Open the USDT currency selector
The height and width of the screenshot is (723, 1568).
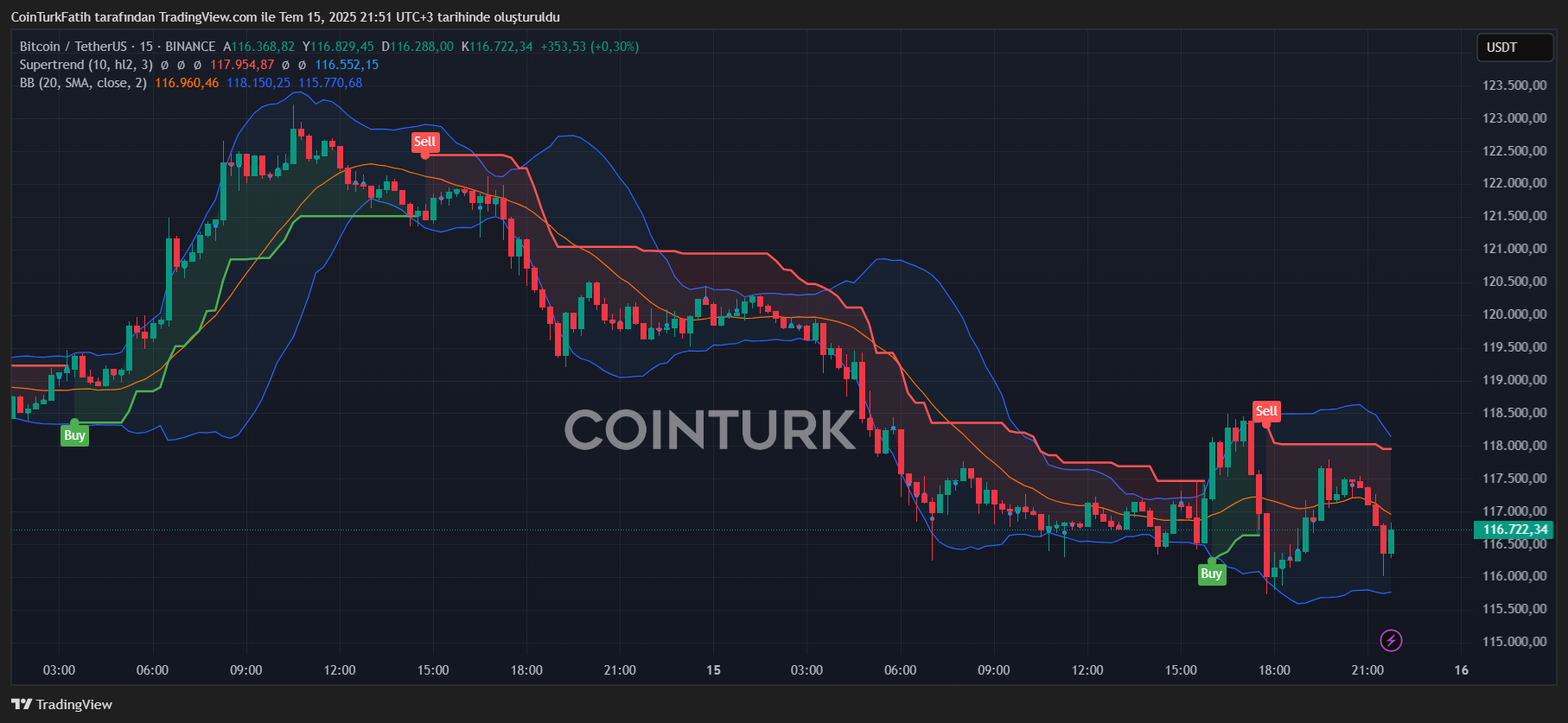pyautogui.click(x=1514, y=48)
